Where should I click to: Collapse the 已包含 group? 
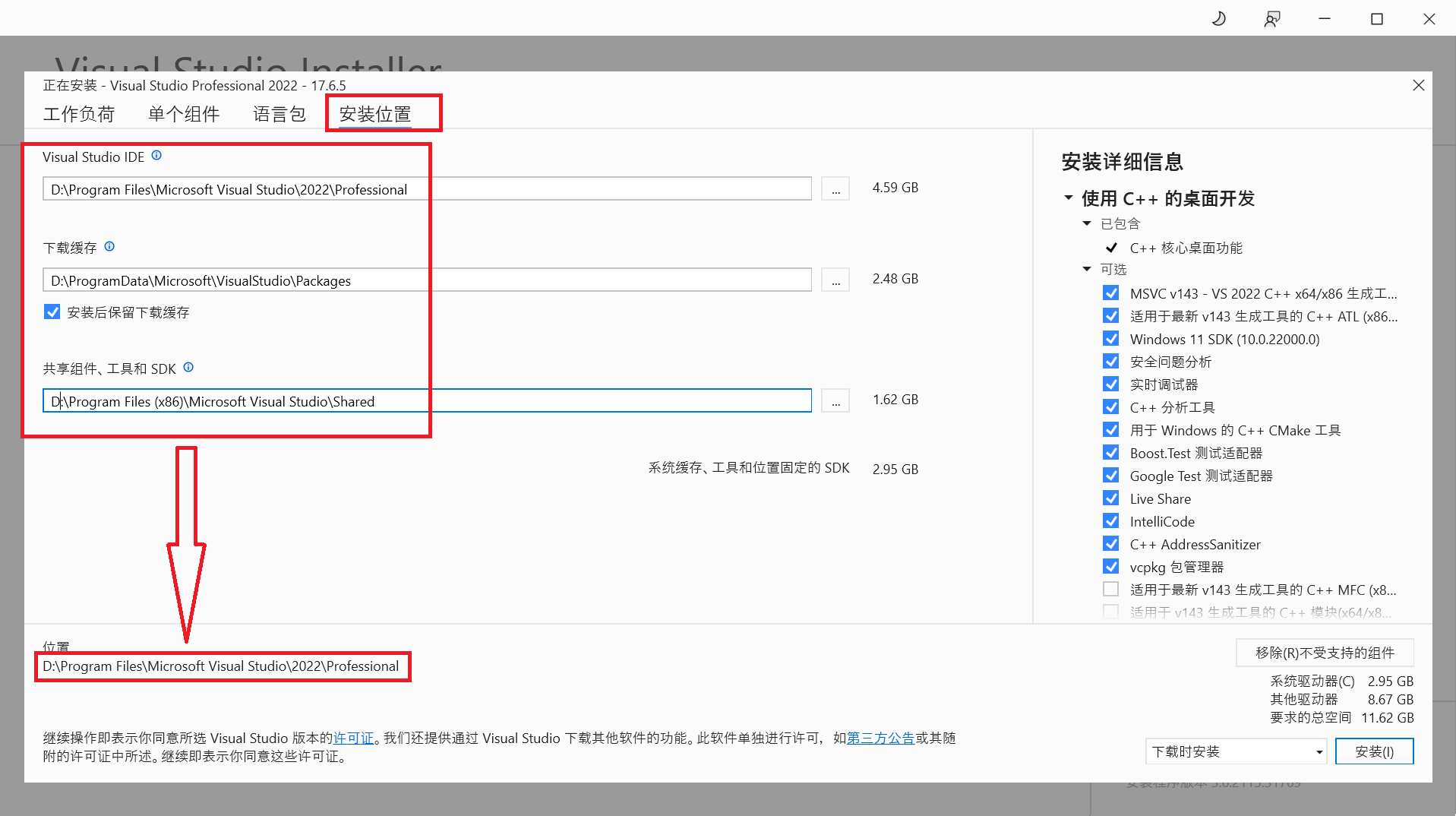tap(1087, 223)
